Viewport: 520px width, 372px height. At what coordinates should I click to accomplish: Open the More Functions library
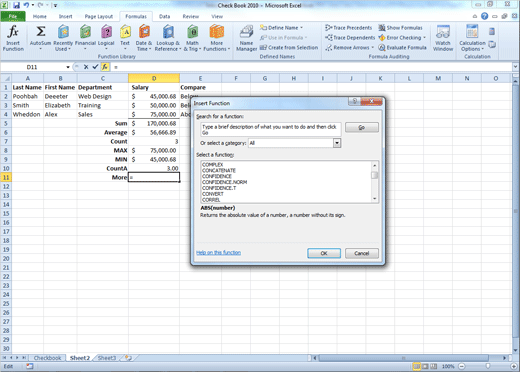[x=217, y=38]
